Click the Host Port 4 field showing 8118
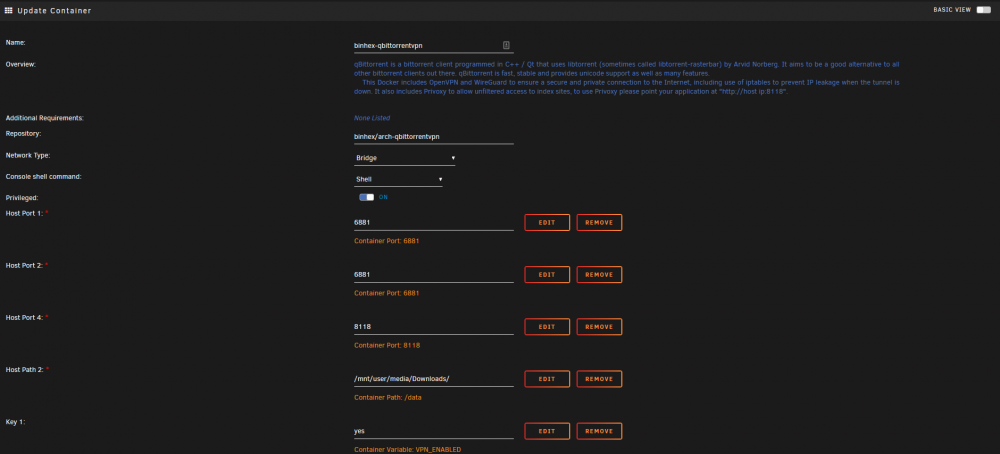 [x=434, y=326]
